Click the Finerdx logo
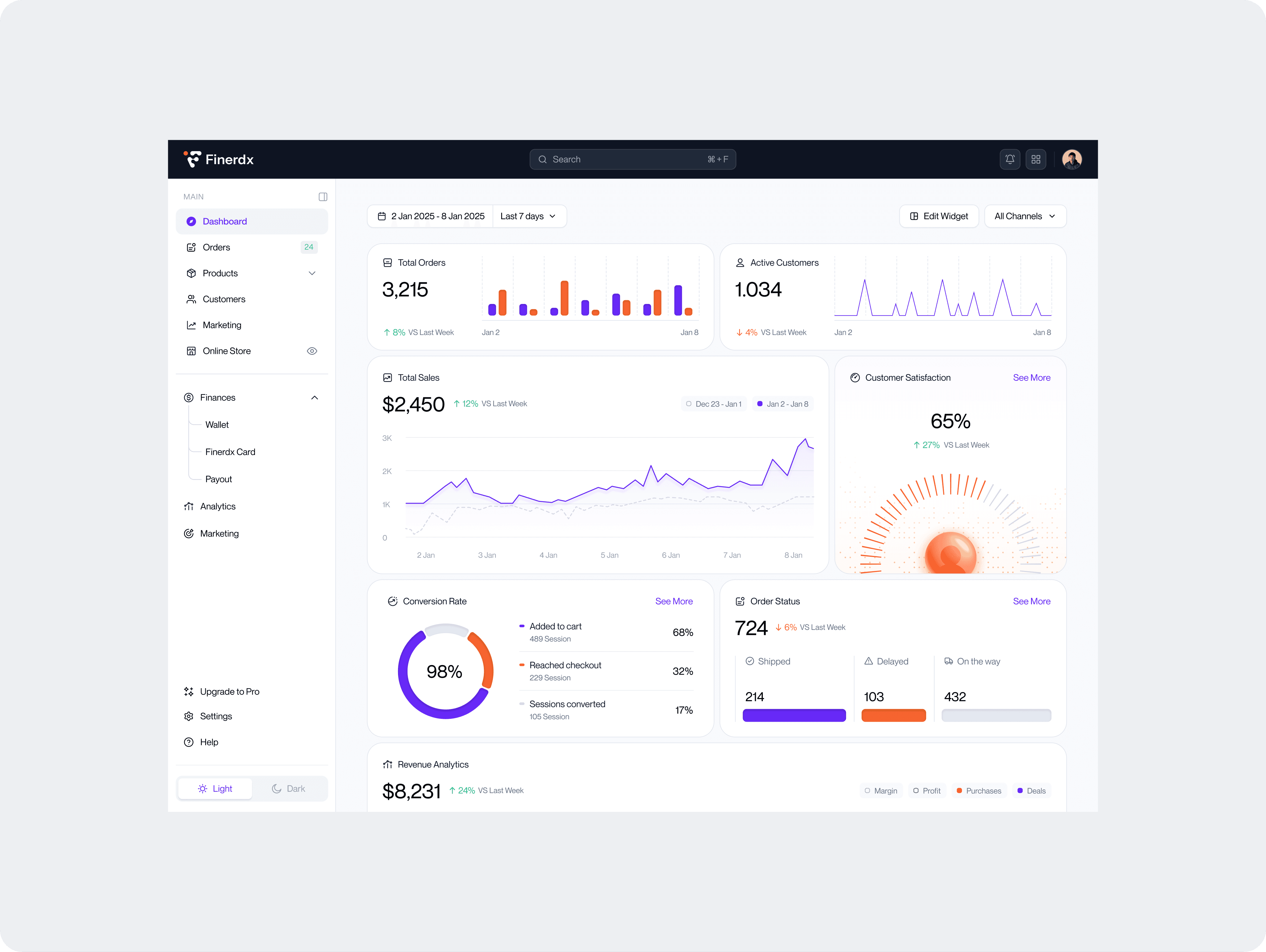Viewport: 1266px width, 952px height. (x=219, y=159)
